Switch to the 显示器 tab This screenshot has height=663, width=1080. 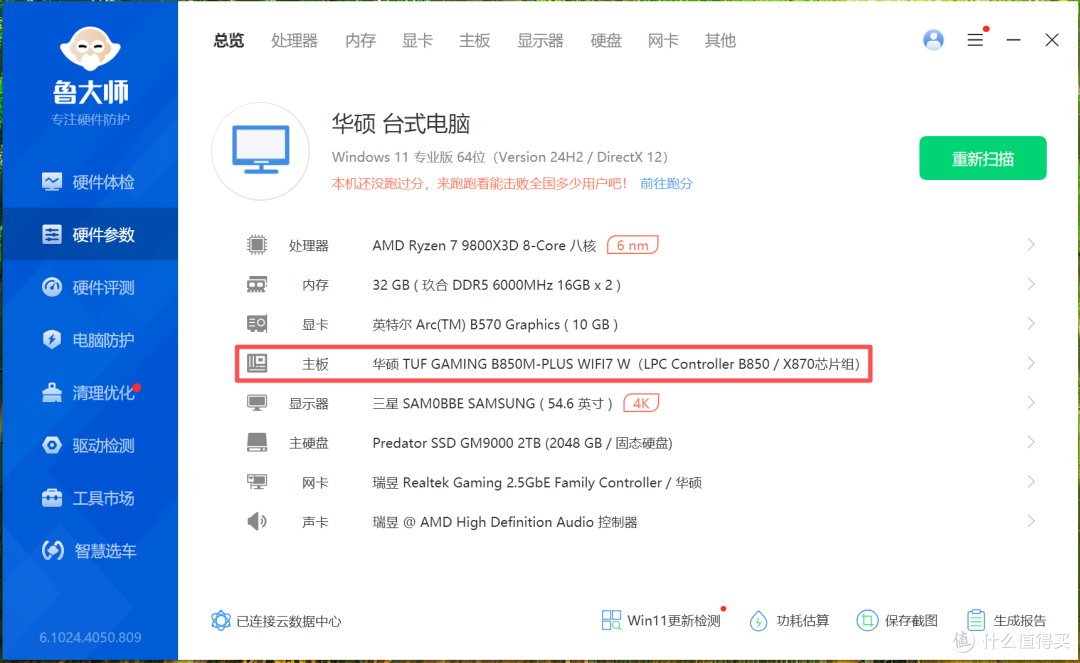click(x=541, y=41)
